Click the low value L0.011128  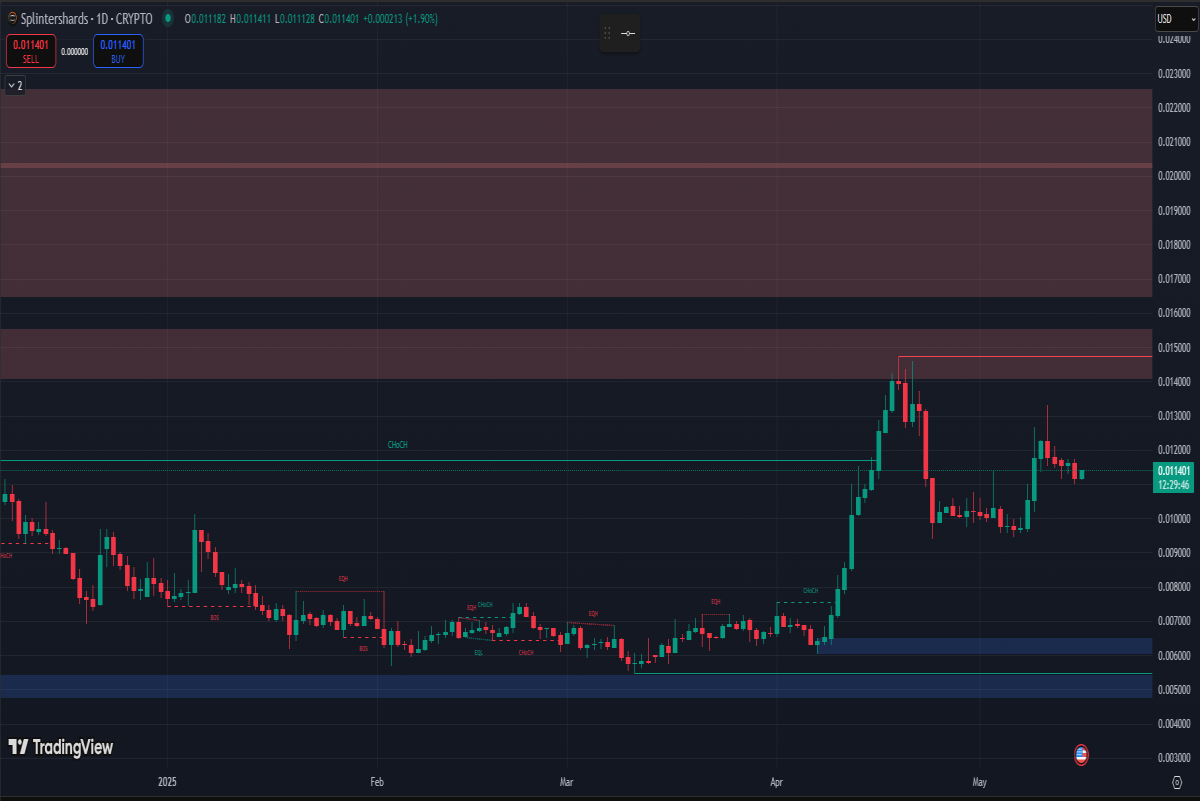tap(297, 18)
